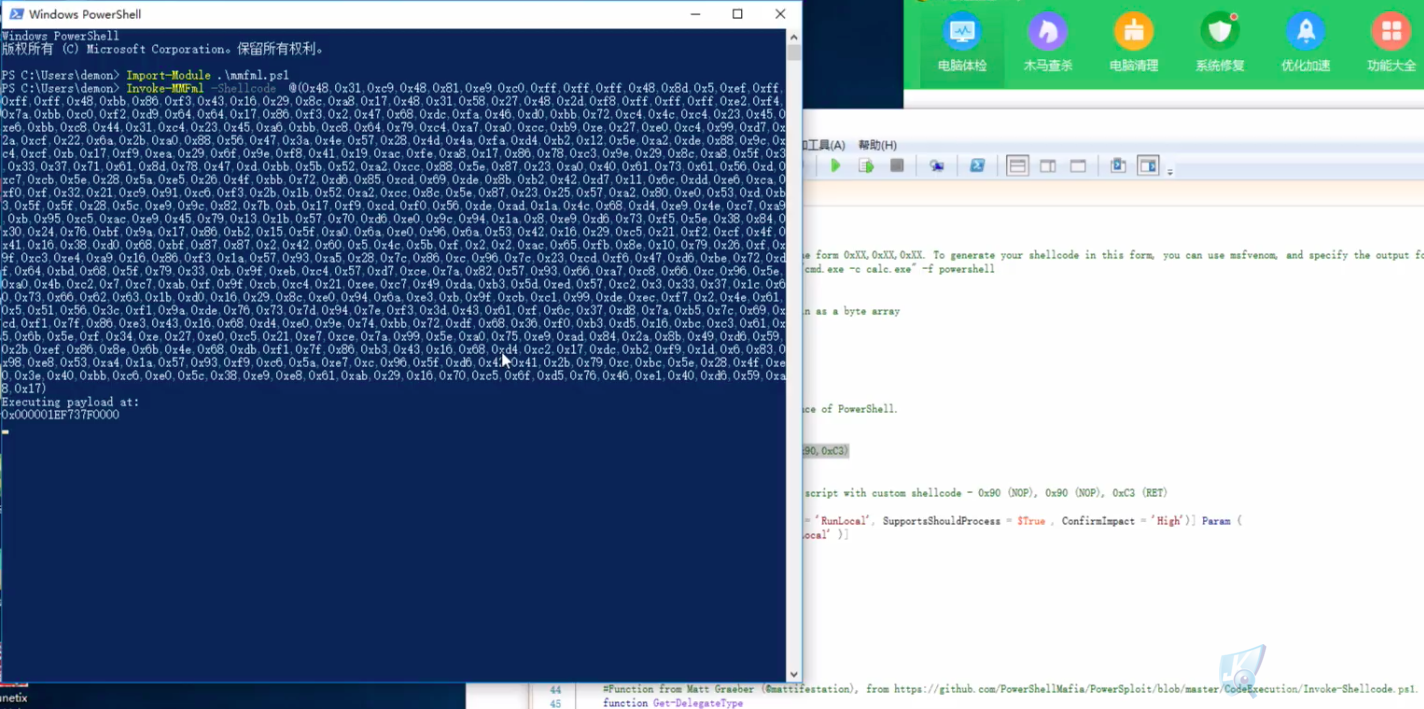Open 系统修复 shield icon
This screenshot has height=709, width=1424.
(1220, 44)
